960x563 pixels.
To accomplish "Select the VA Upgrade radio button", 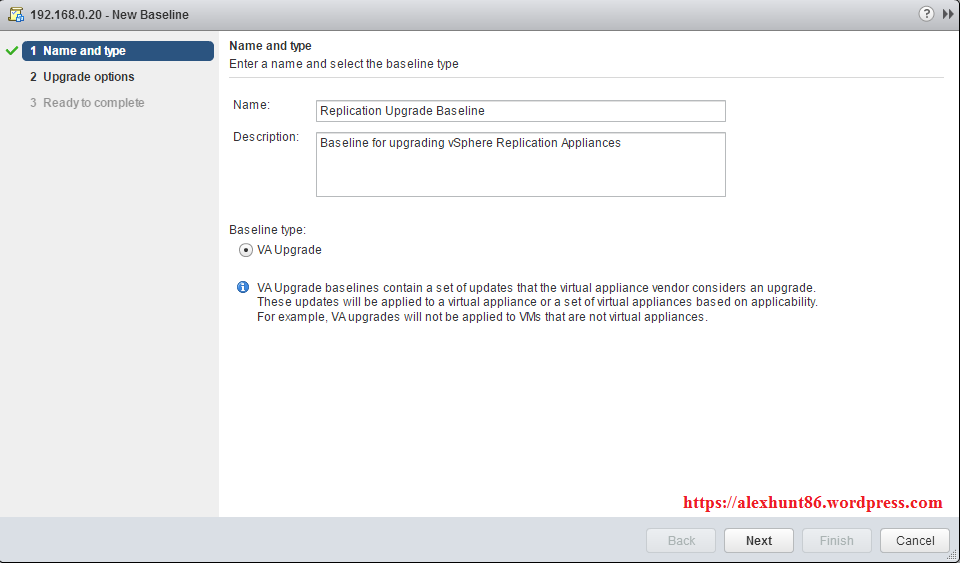I will click(x=246, y=250).
